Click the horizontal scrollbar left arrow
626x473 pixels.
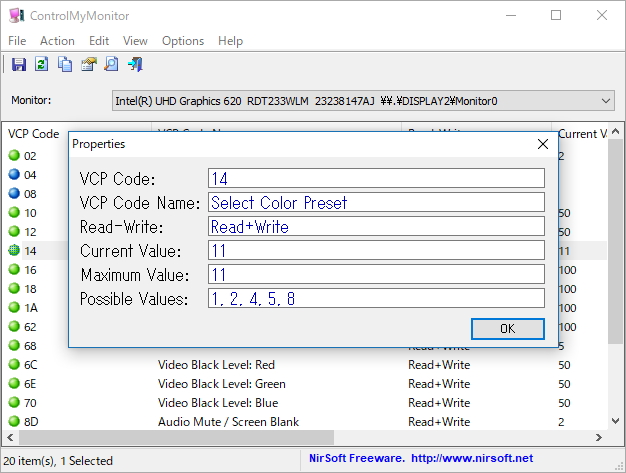click(10, 437)
